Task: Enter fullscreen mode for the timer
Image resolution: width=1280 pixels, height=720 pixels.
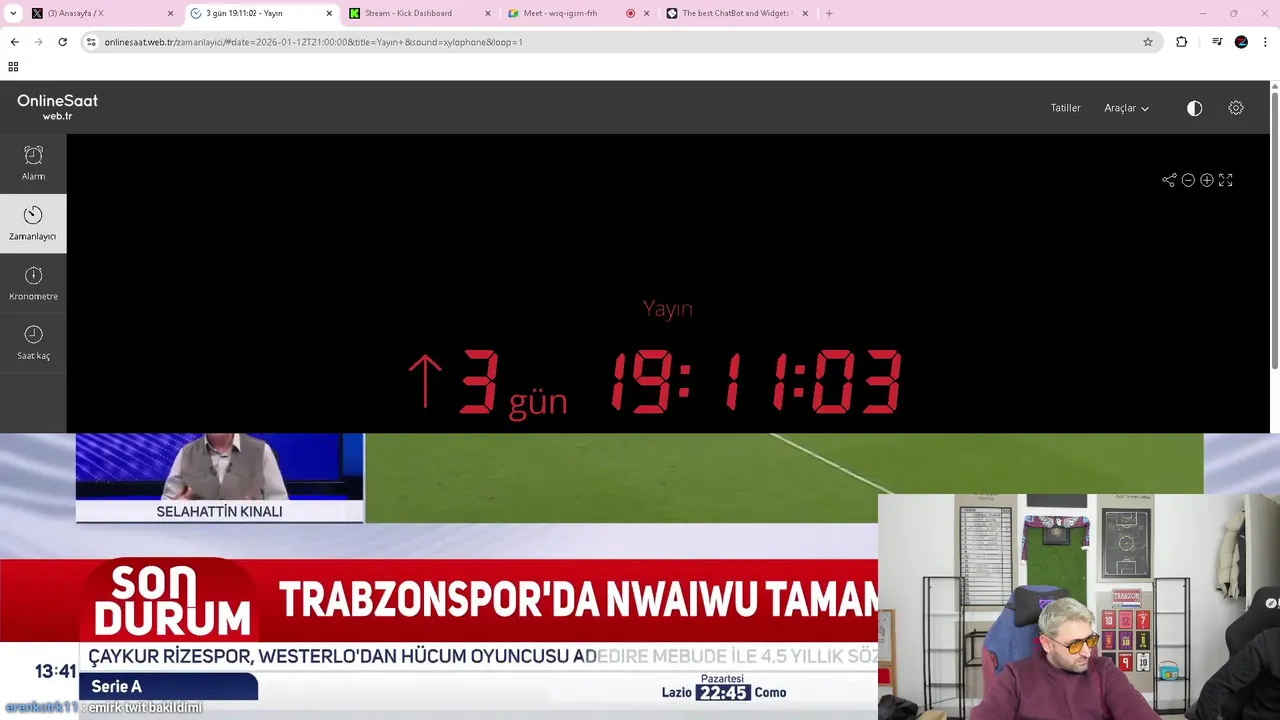Action: point(1226,180)
